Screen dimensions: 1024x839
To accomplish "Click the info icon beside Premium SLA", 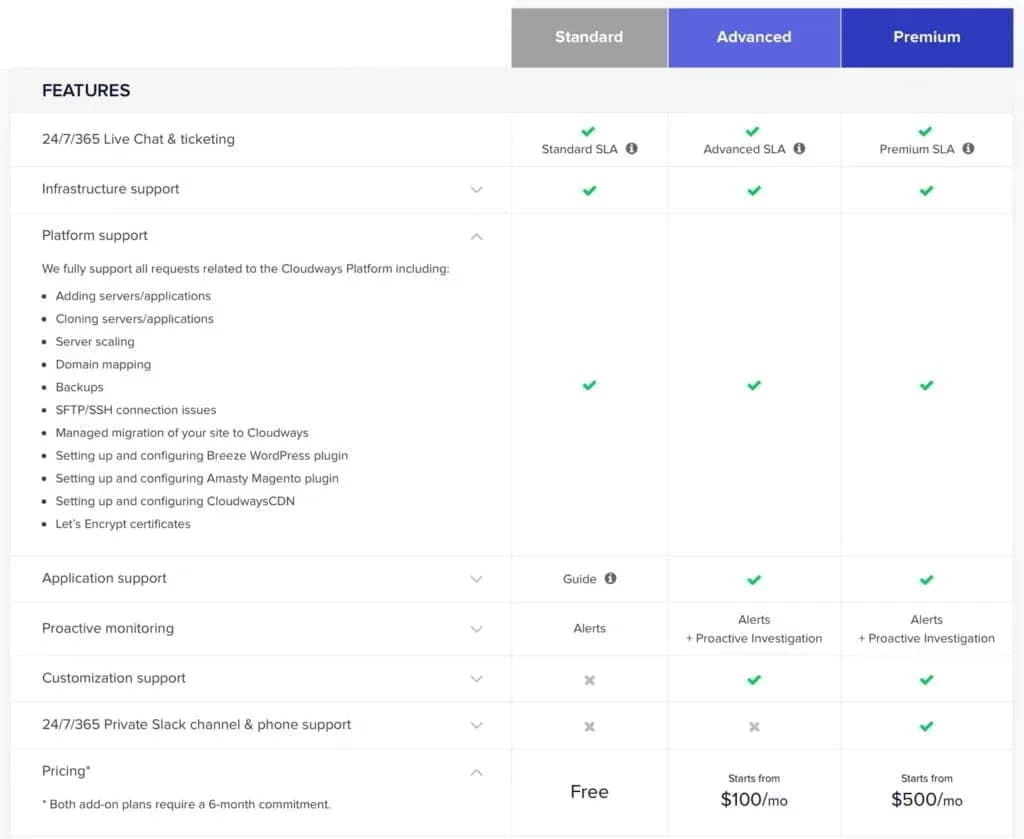I will 967,149.
